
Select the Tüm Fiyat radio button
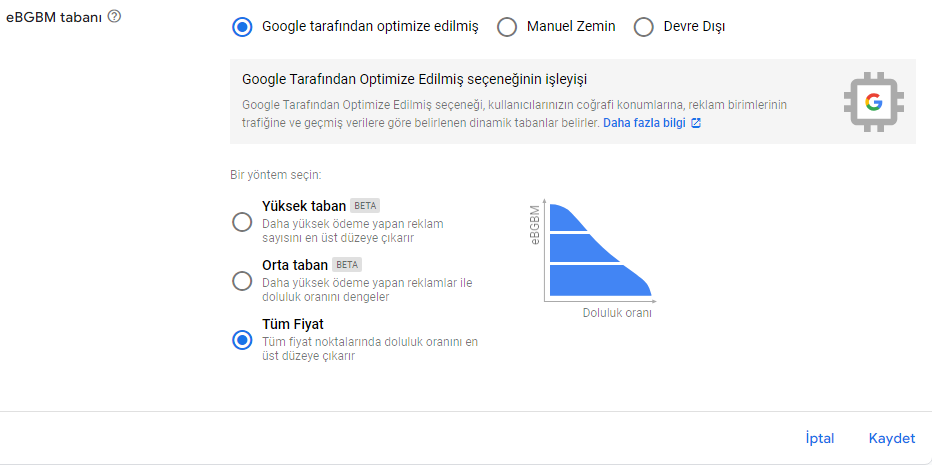[241, 340]
